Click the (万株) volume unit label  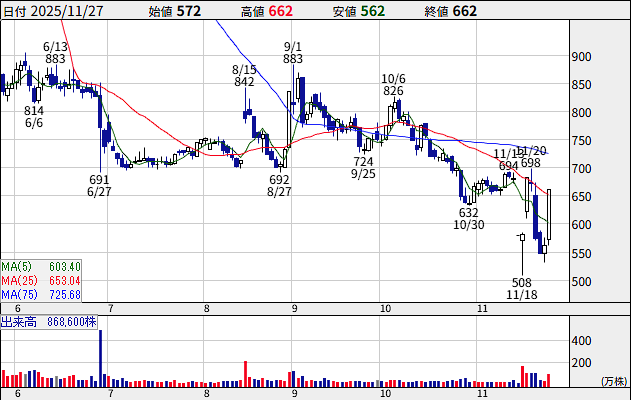614,381
